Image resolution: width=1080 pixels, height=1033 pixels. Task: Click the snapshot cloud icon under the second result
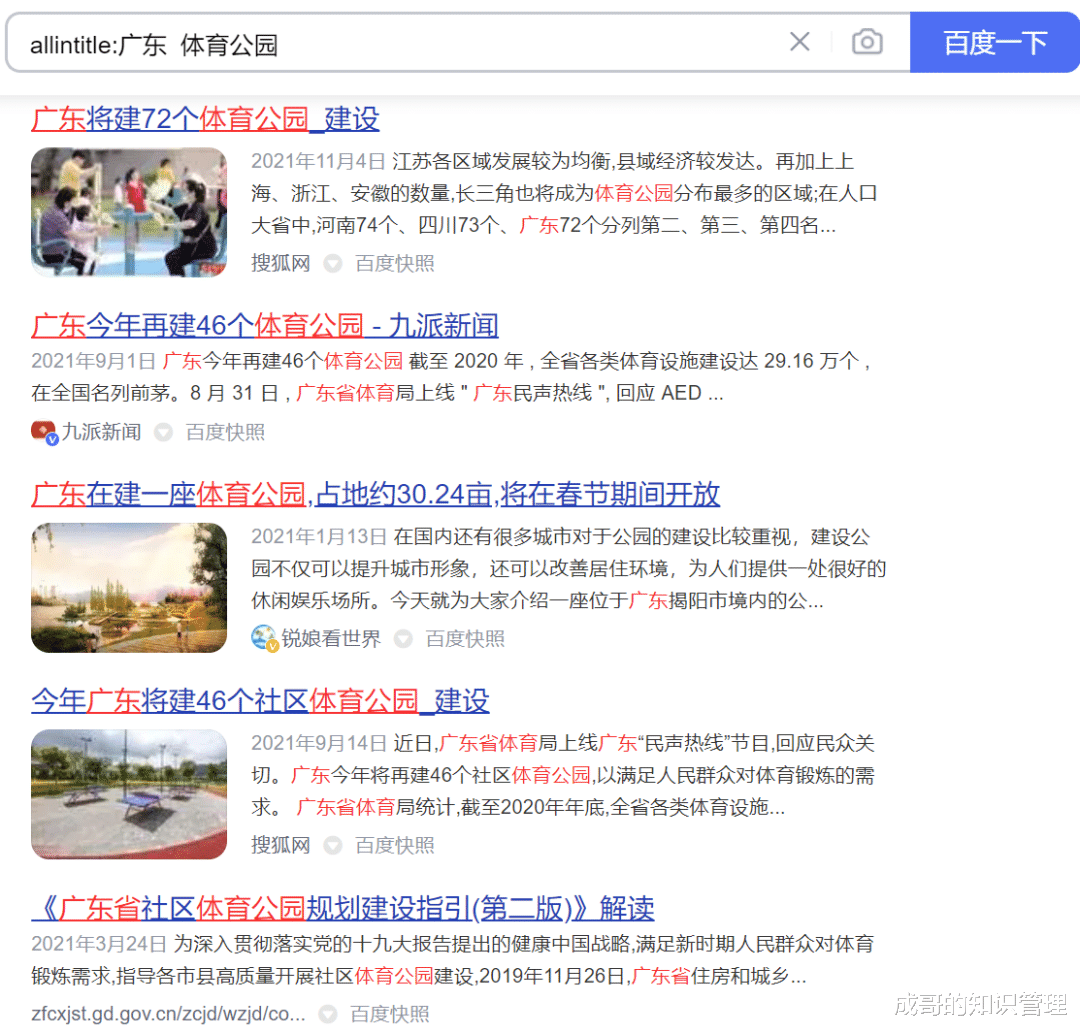163,431
